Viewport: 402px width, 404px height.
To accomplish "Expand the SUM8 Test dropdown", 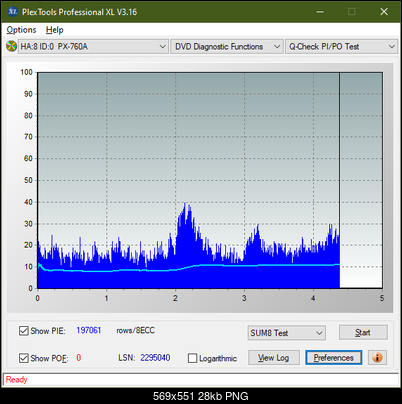I will tap(287, 333).
